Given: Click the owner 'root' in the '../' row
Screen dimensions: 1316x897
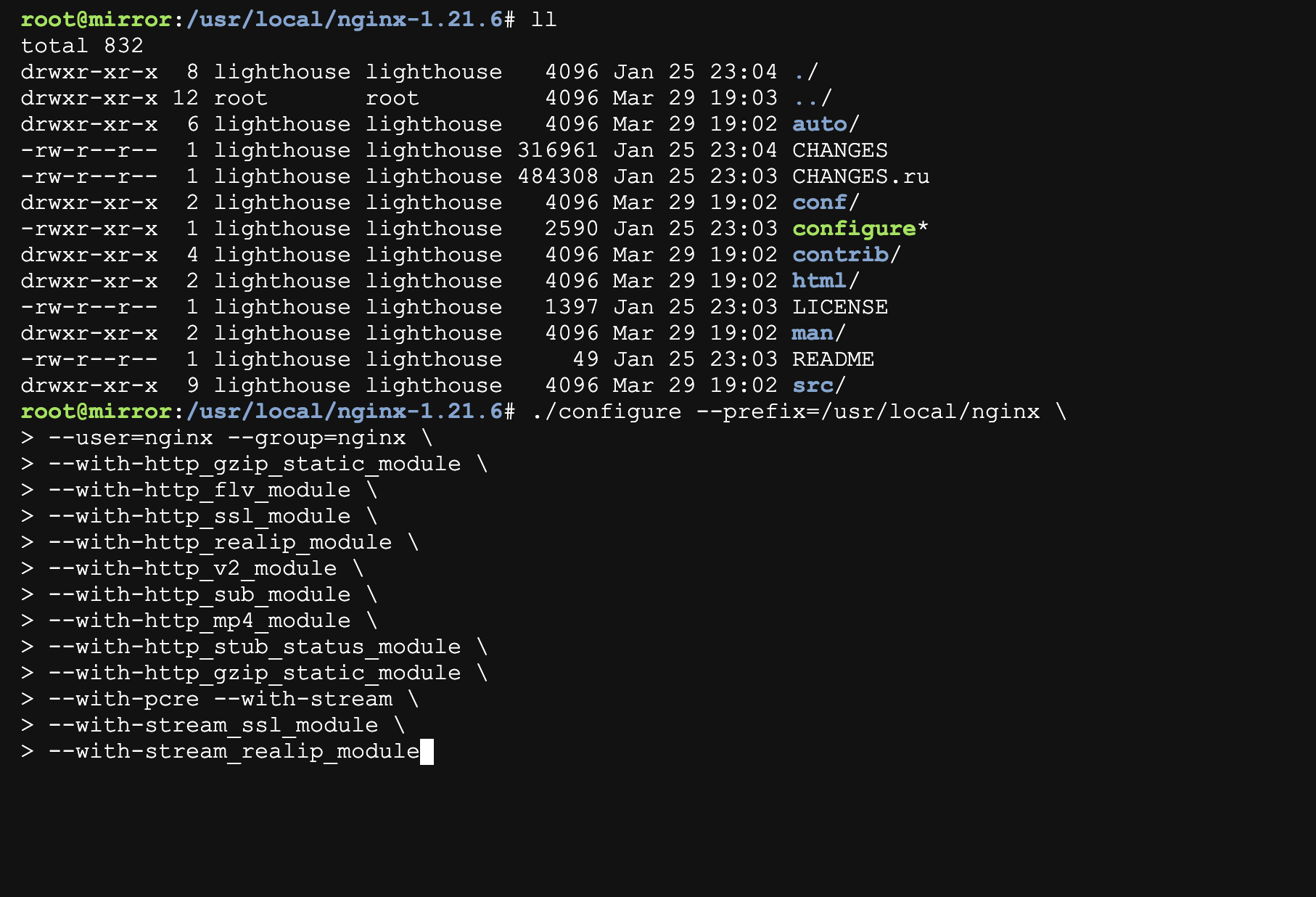Looking at the screenshot, I should point(241,98).
